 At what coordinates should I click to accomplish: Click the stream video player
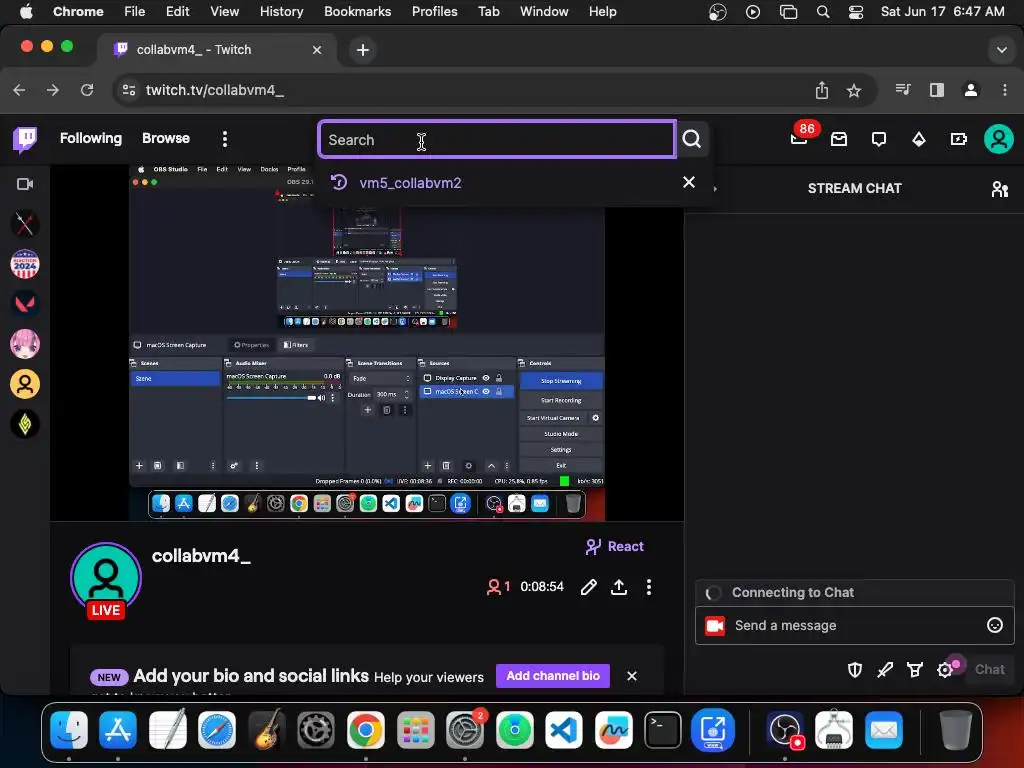367,343
